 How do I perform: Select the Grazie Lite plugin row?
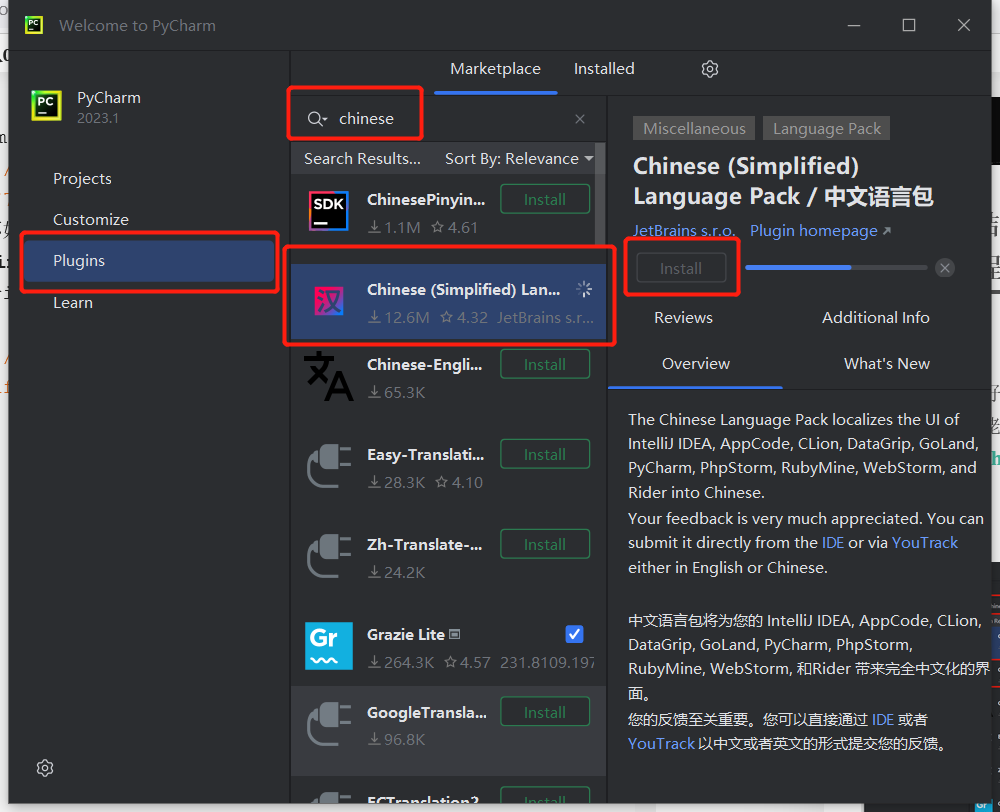click(x=449, y=647)
